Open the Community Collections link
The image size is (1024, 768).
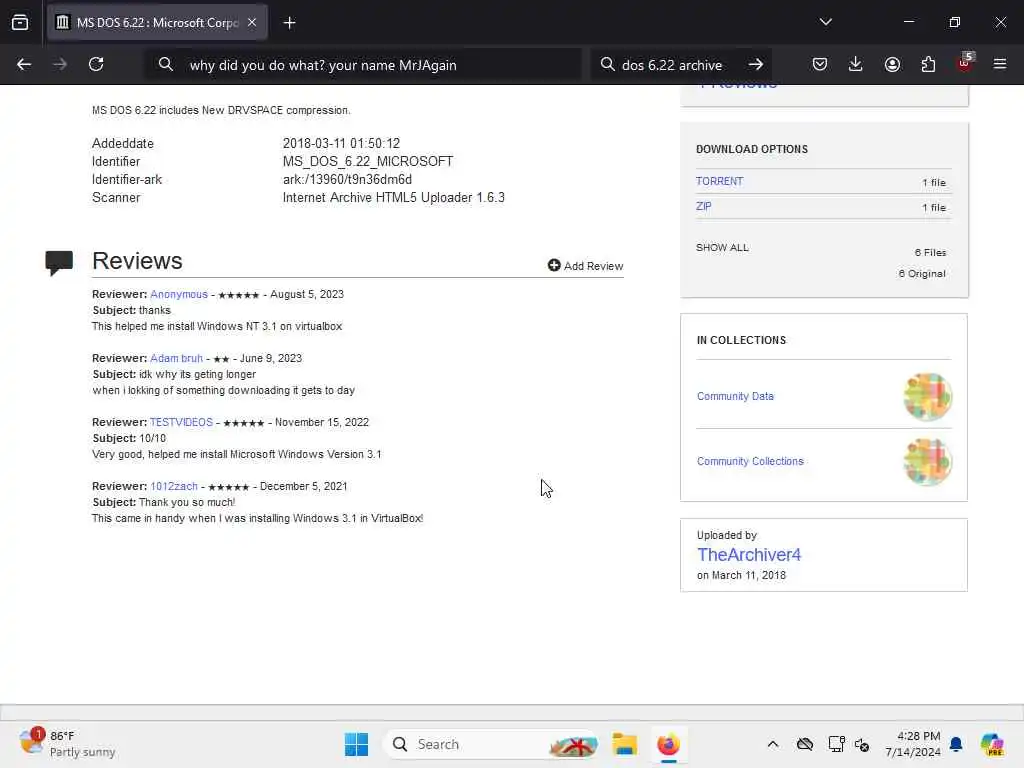(750, 461)
